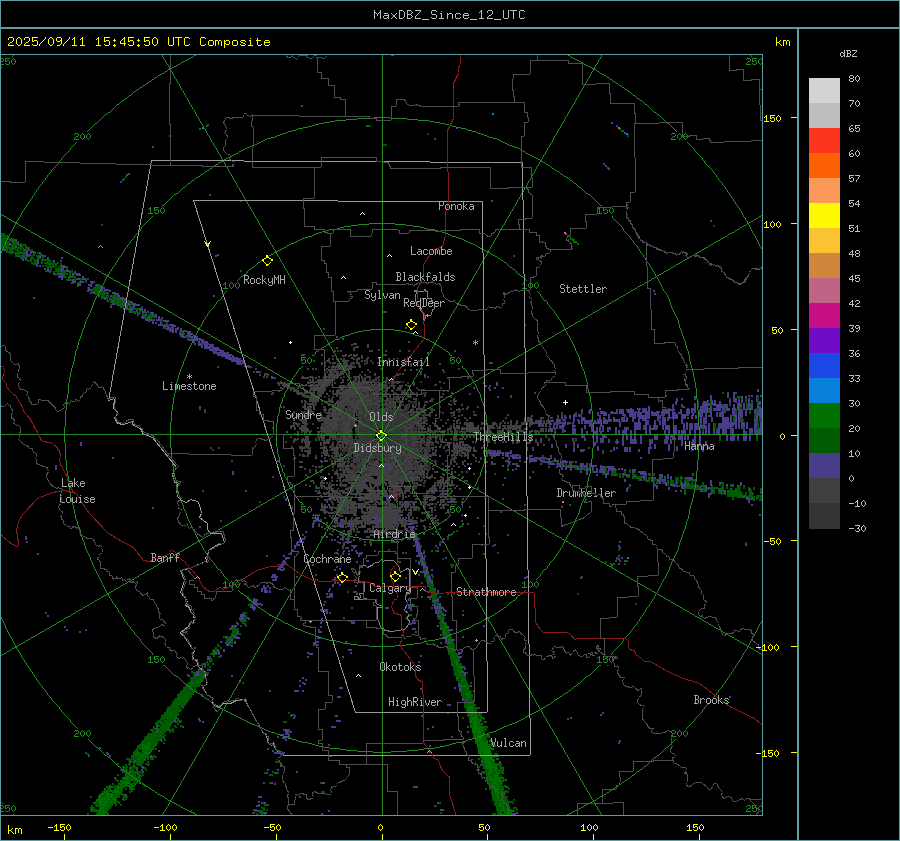Click the Limestone label

189,386
